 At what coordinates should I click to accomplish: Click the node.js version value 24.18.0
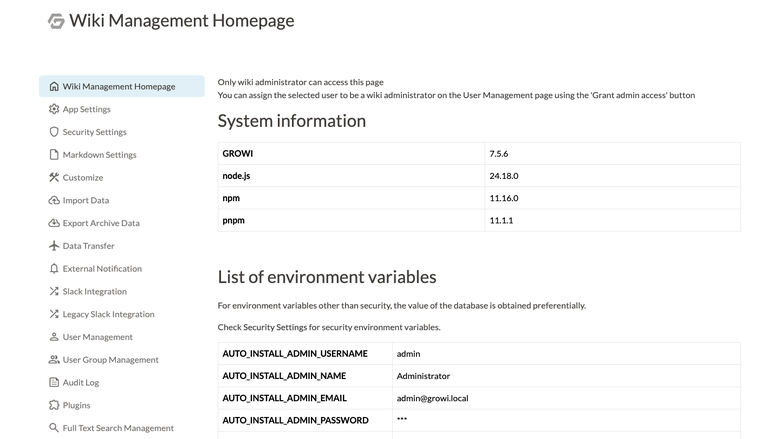pyautogui.click(x=504, y=176)
